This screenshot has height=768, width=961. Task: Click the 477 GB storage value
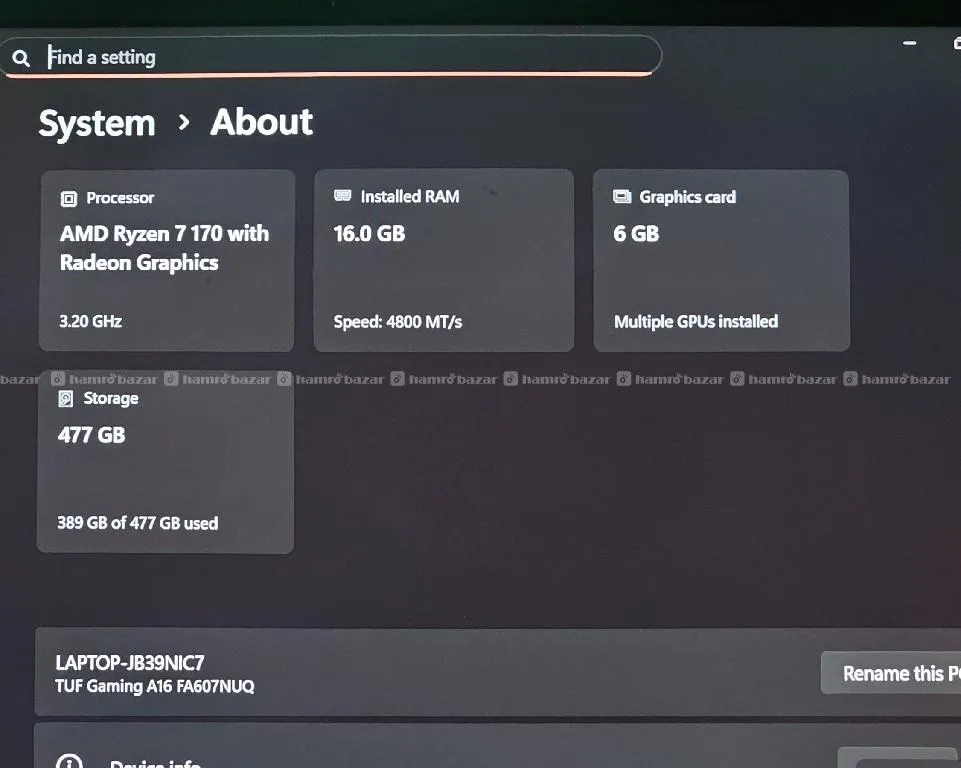click(x=91, y=435)
